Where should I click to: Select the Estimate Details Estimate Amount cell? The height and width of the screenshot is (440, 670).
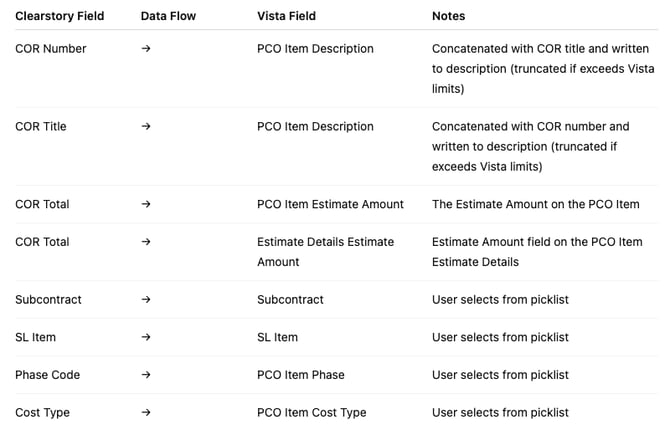coord(325,251)
